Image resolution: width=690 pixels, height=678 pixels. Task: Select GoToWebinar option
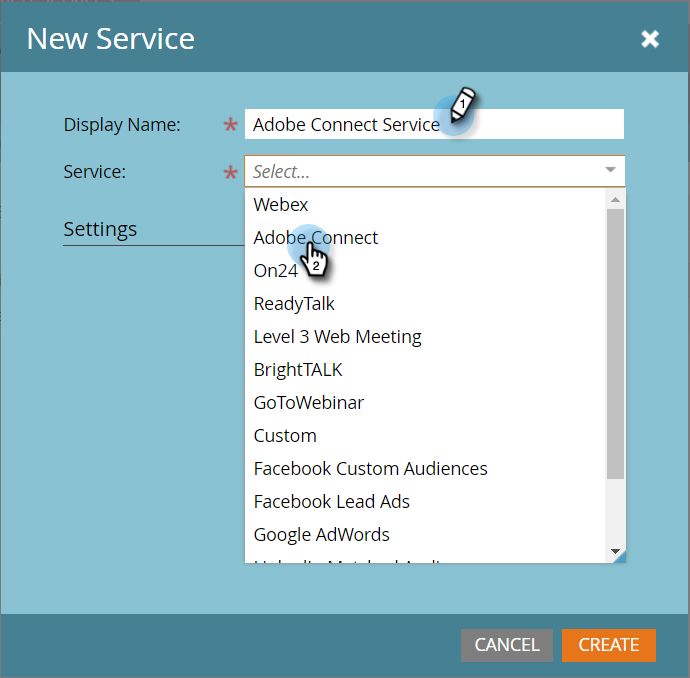tap(425, 403)
